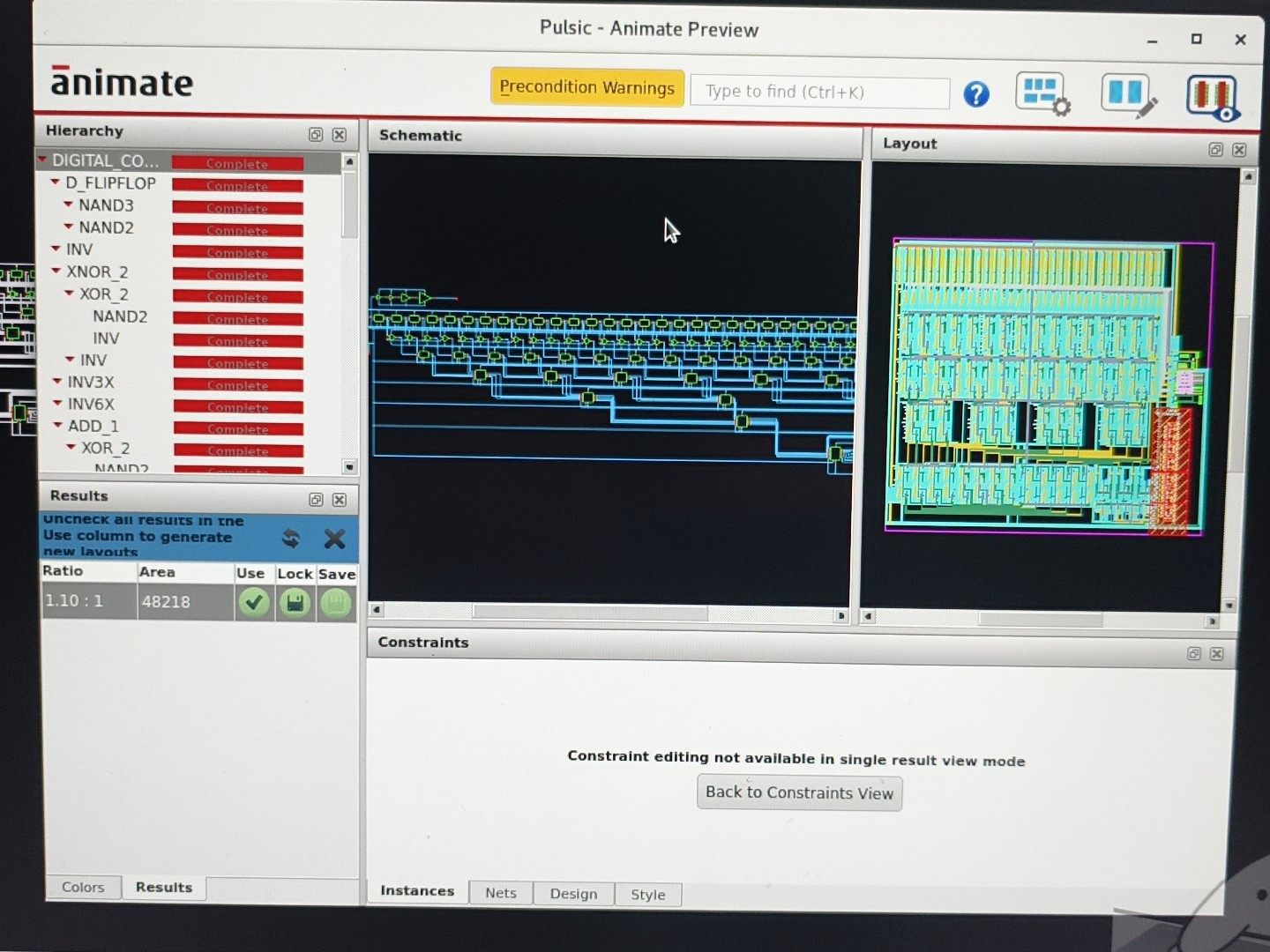Click the Schematic horizontal scrollbar thumb
The image size is (1270, 952).
click(x=590, y=612)
